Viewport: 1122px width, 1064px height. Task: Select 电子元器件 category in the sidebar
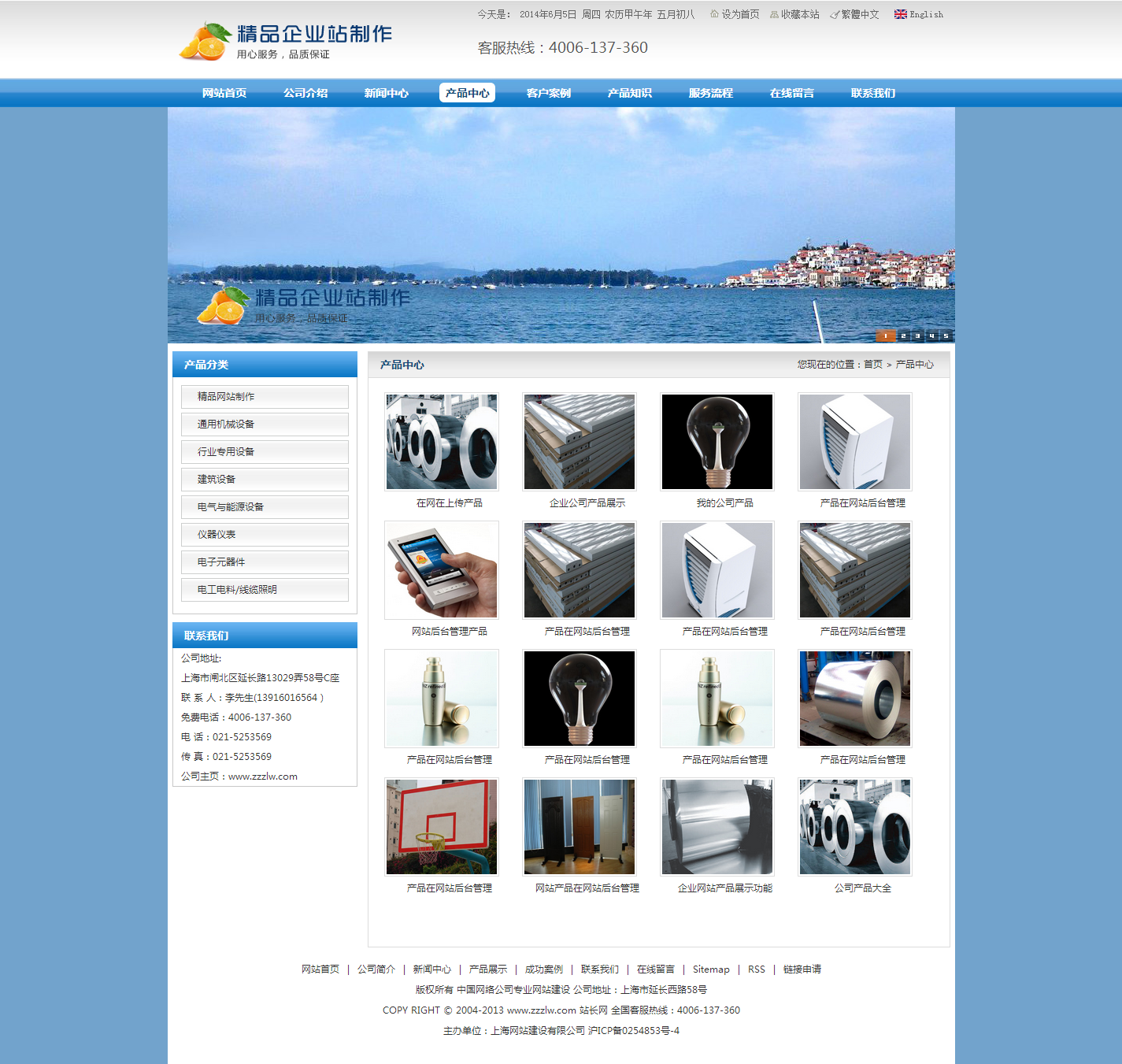[x=265, y=562]
